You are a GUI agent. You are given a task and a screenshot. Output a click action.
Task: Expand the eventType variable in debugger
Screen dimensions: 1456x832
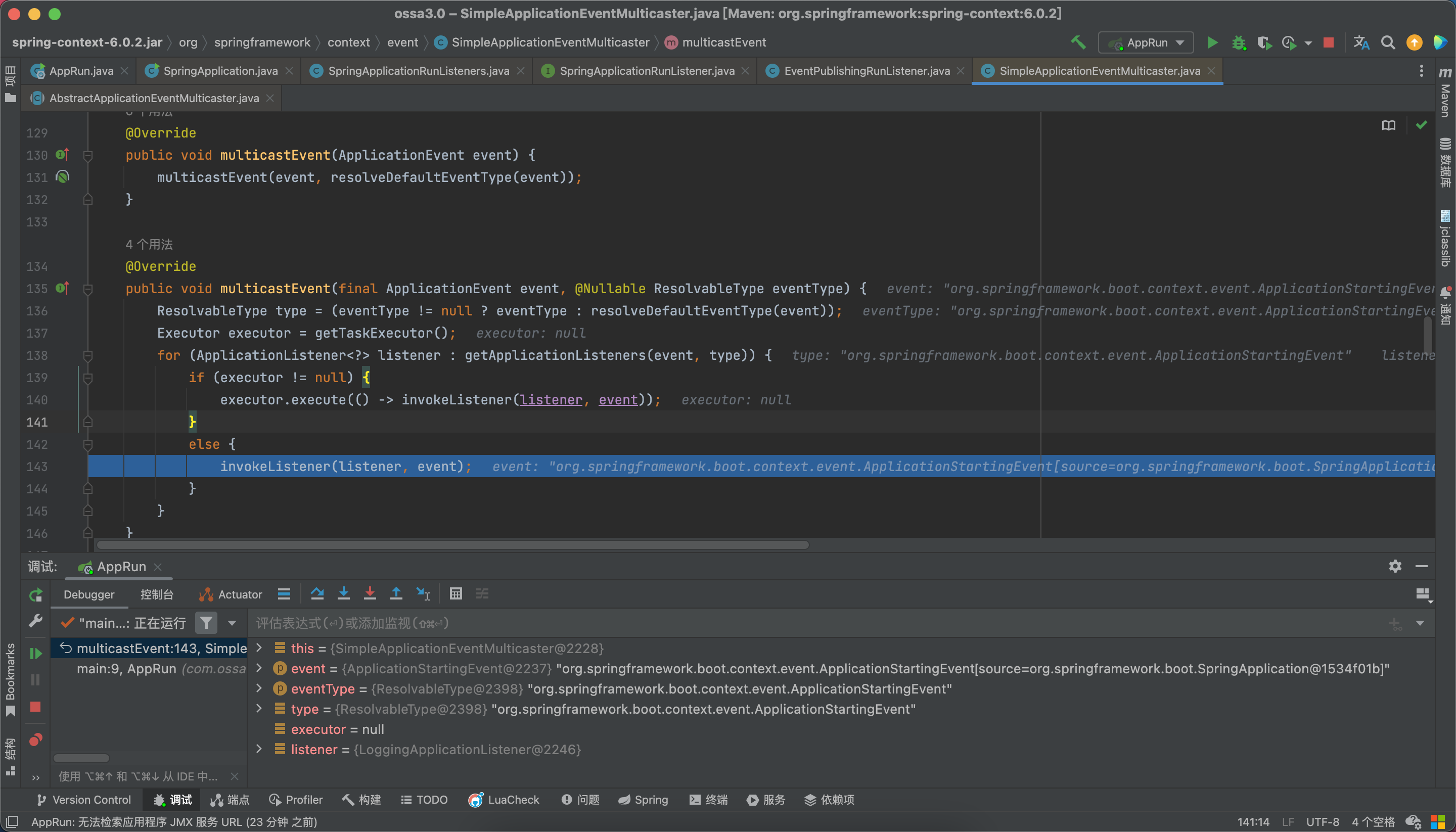click(263, 689)
